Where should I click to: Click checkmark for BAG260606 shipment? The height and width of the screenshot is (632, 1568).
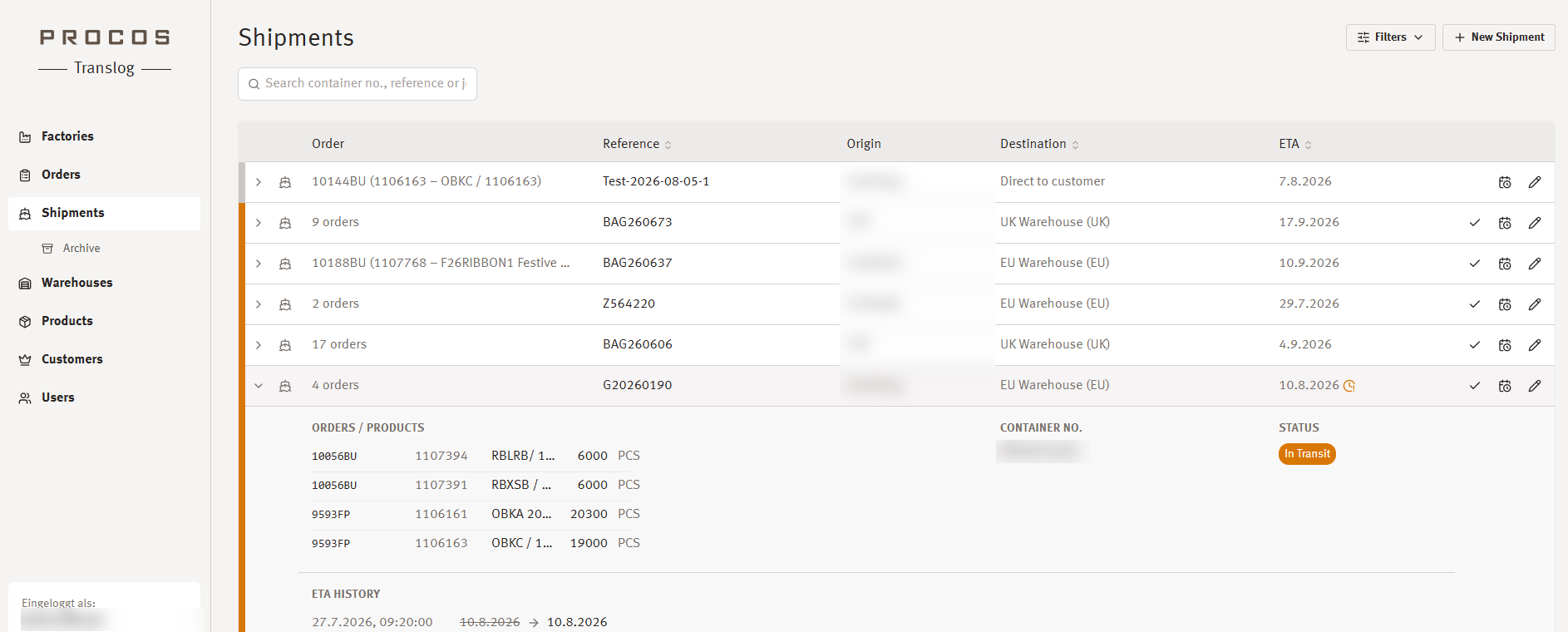[1475, 345]
